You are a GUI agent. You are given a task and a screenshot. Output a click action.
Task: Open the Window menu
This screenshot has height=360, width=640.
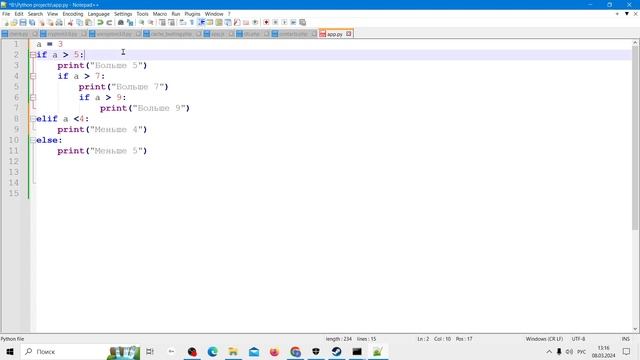214,14
